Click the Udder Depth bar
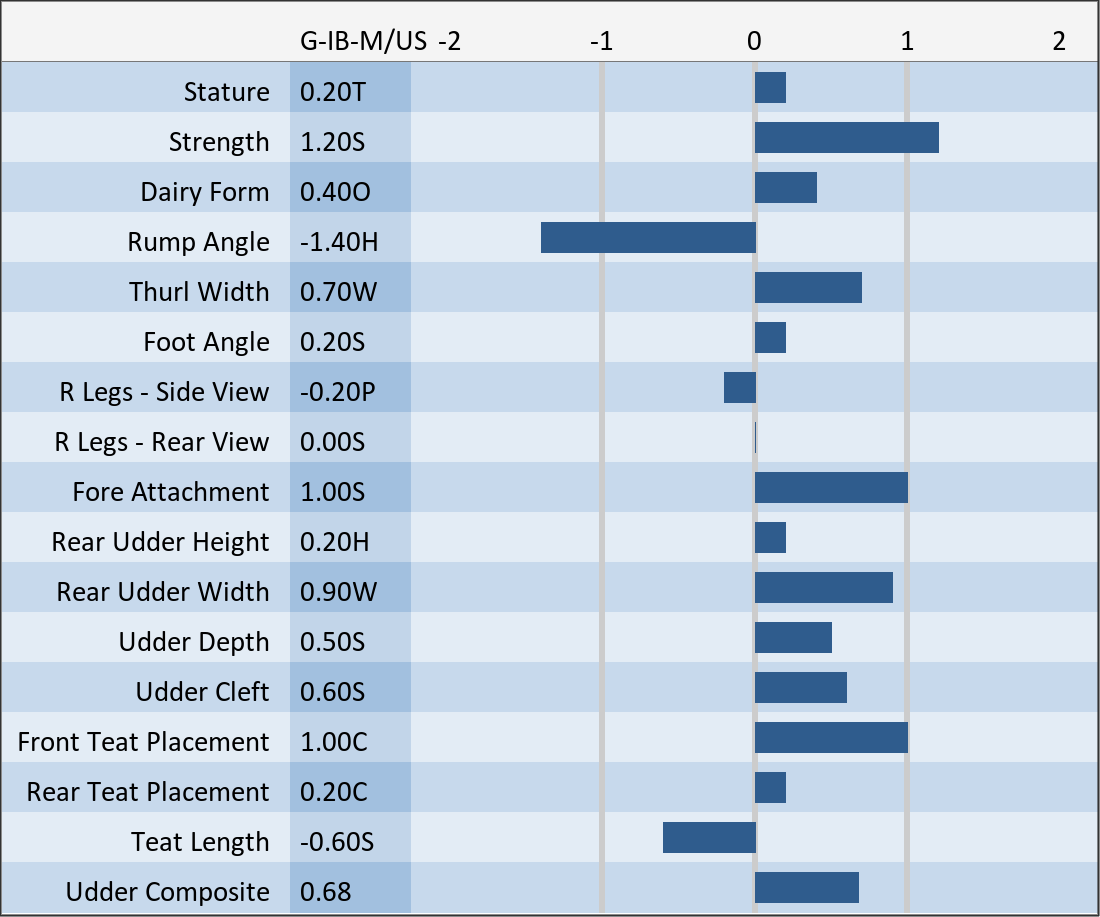 pyautogui.click(x=793, y=638)
